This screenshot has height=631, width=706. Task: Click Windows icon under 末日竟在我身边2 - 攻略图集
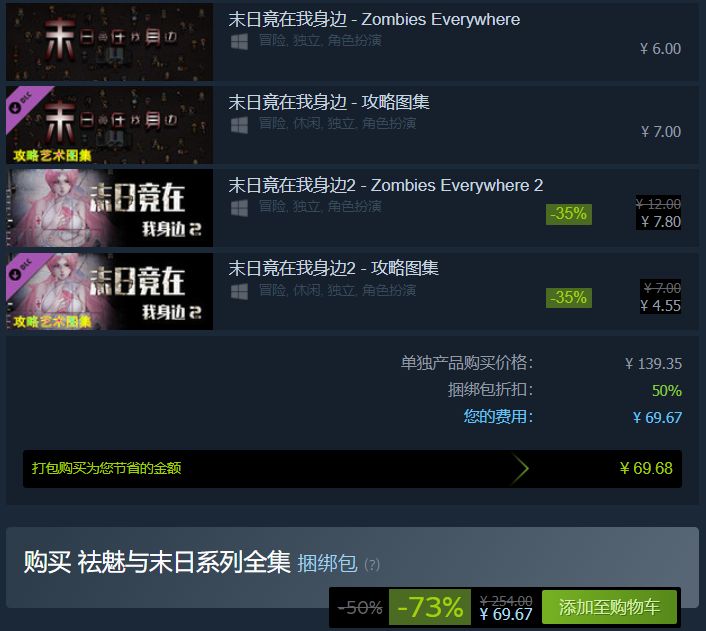coord(239,291)
